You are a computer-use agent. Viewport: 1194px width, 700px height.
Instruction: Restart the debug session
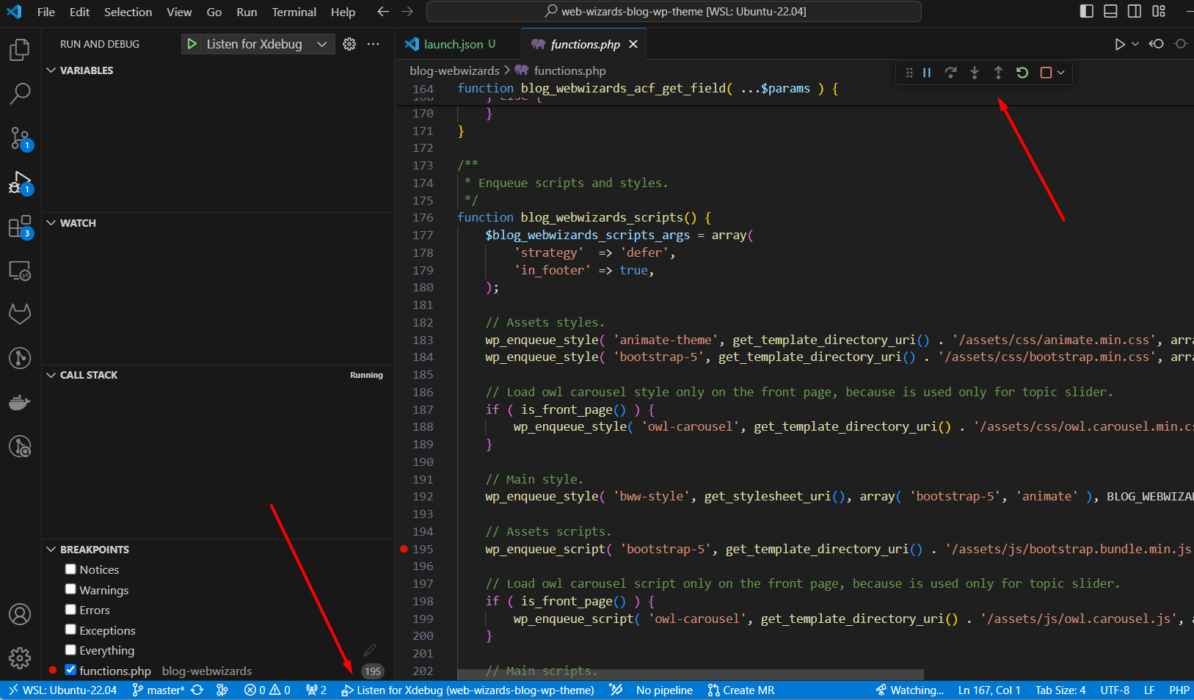coord(1022,72)
